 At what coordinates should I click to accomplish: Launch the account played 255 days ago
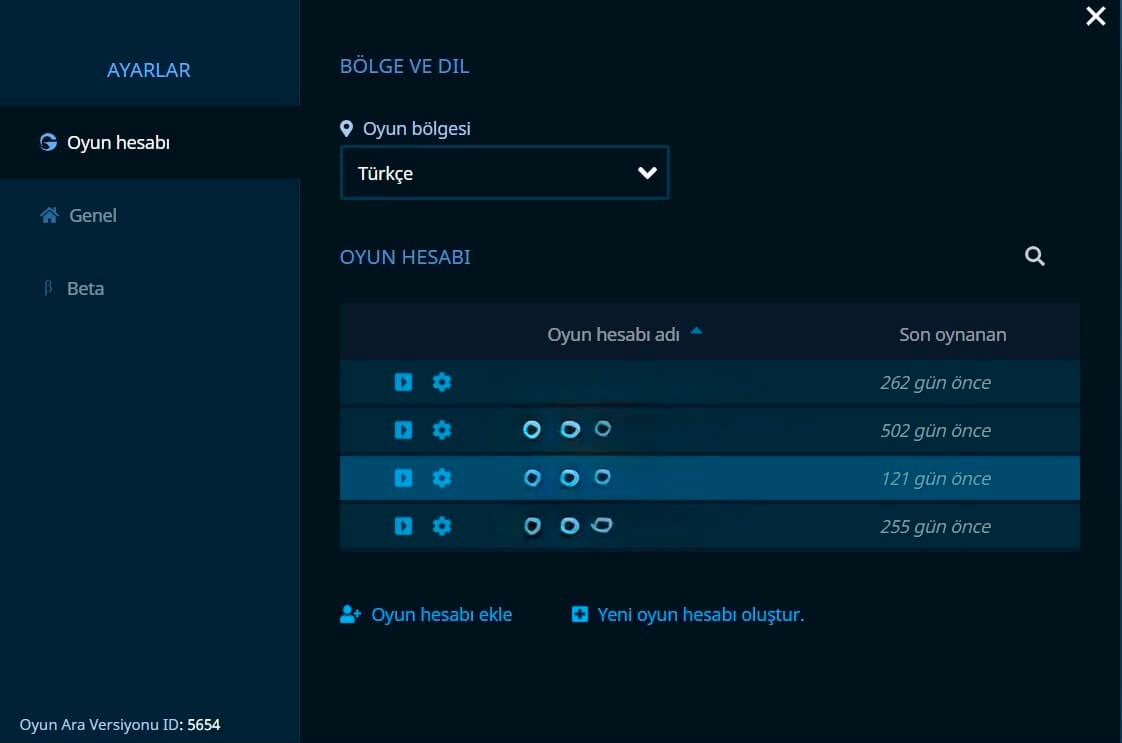pyautogui.click(x=404, y=526)
